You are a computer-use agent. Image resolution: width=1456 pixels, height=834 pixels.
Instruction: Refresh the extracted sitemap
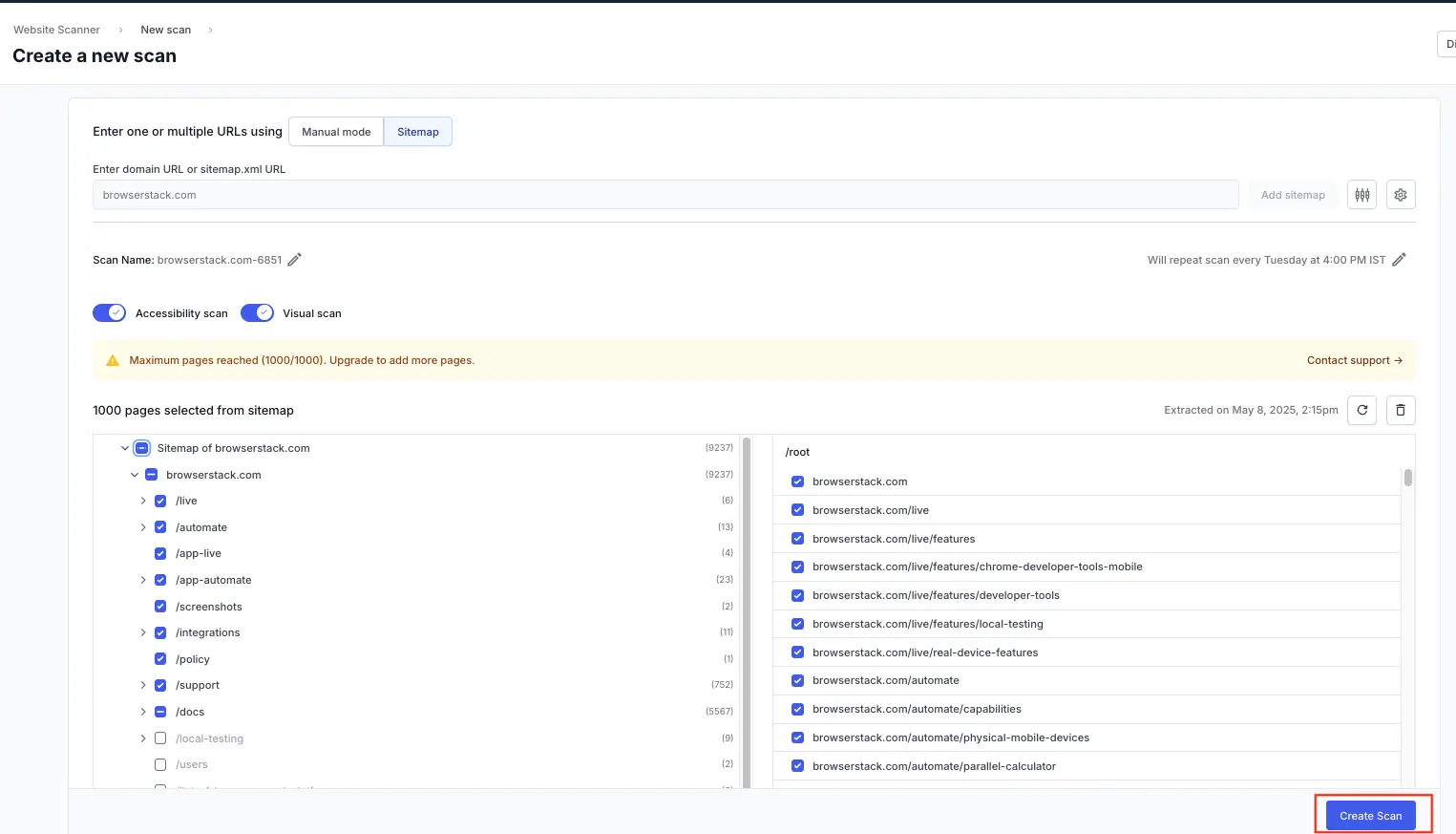pyautogui.click(x=1361, y=410)
